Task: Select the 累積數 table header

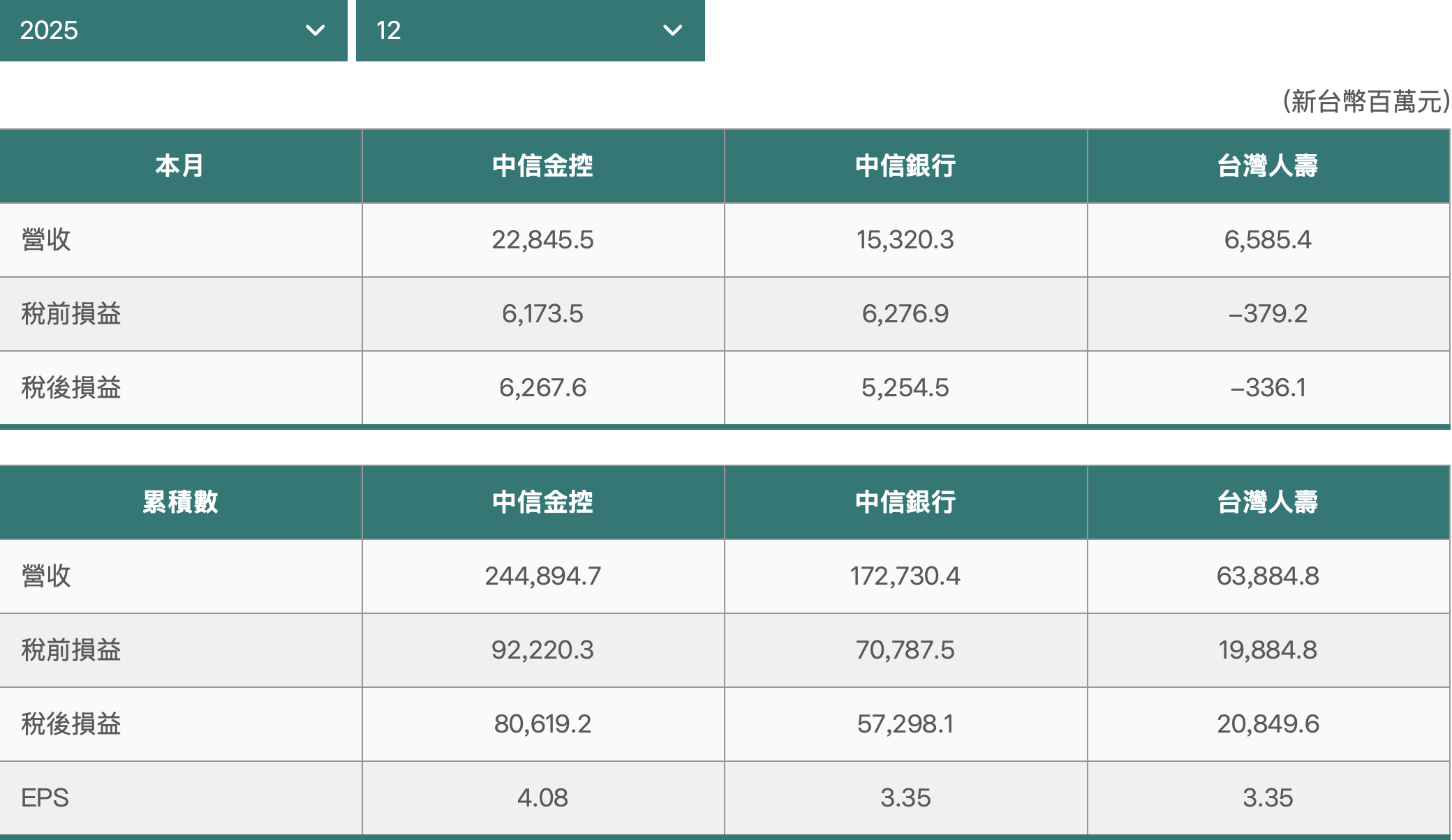Action: [x=180, y=502]
